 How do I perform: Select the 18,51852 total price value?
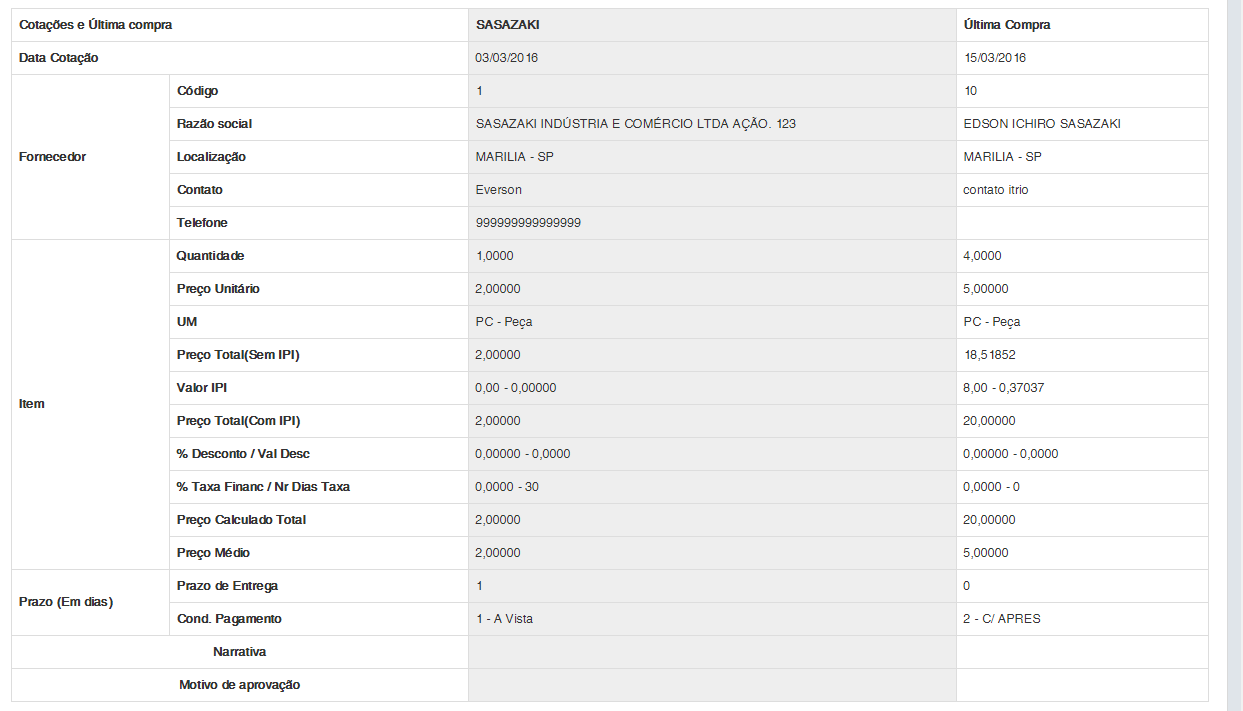click(989, 355)
